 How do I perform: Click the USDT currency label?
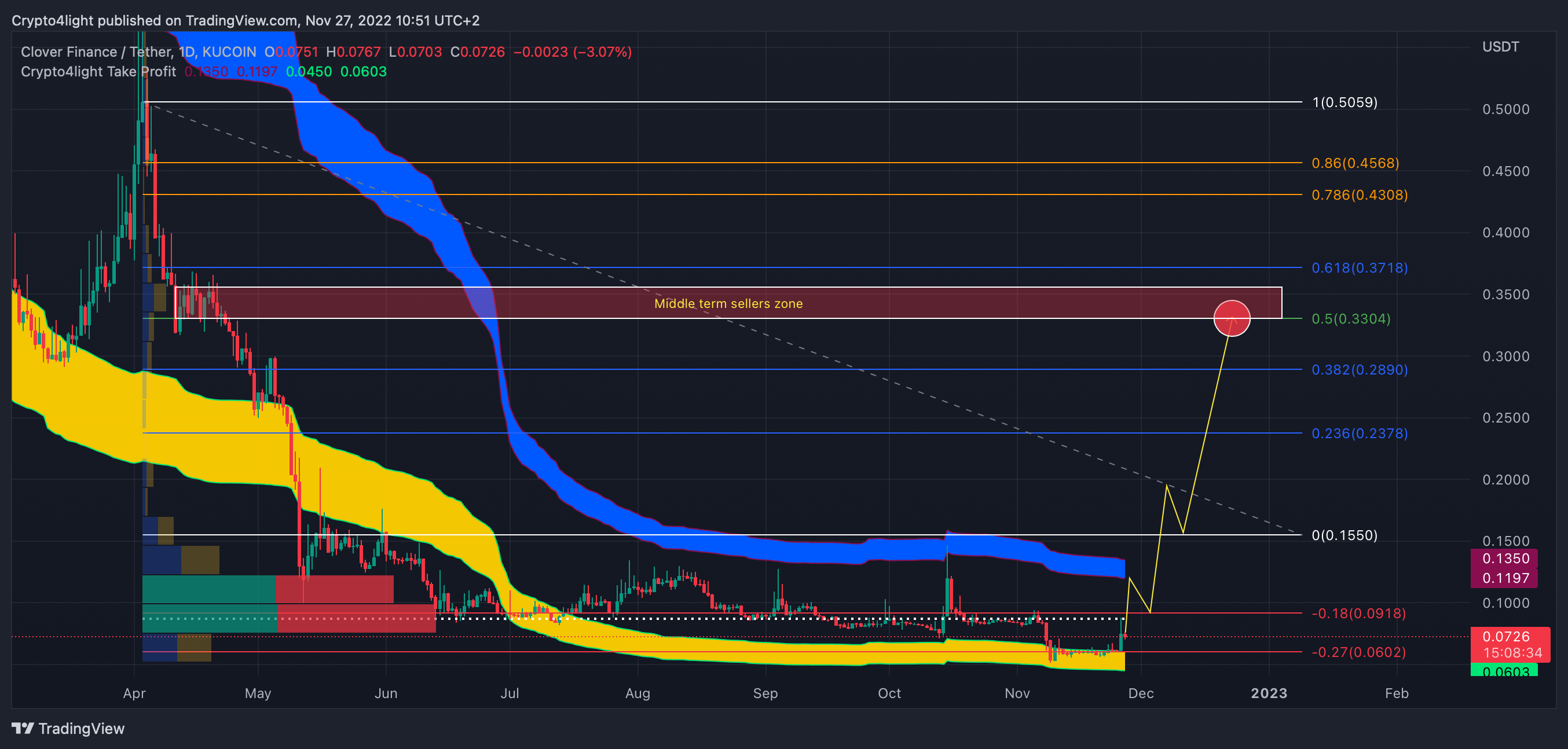[x=1500, y=47]
